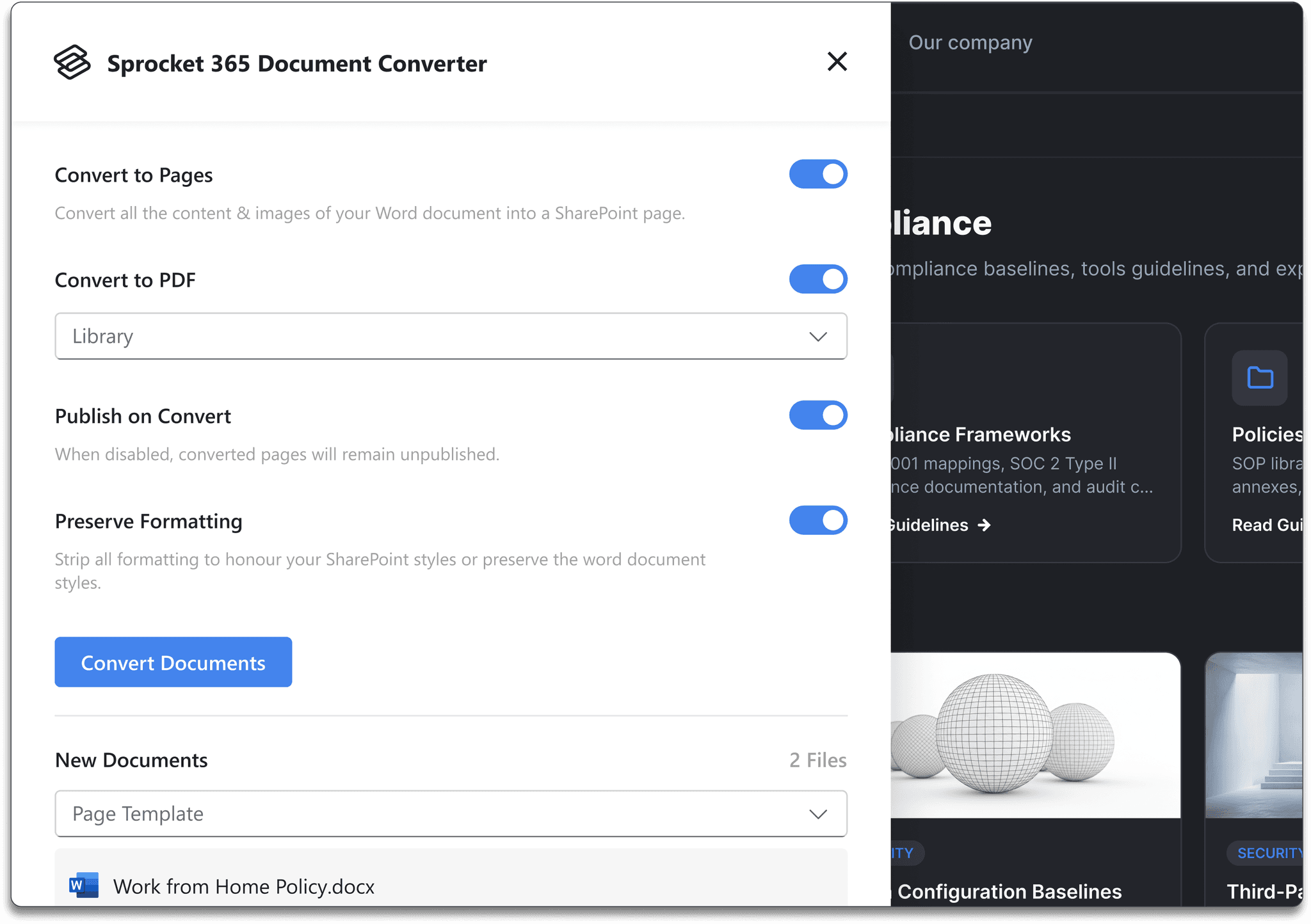Click the Compliance Frameworks card heading

coord(981,434)
